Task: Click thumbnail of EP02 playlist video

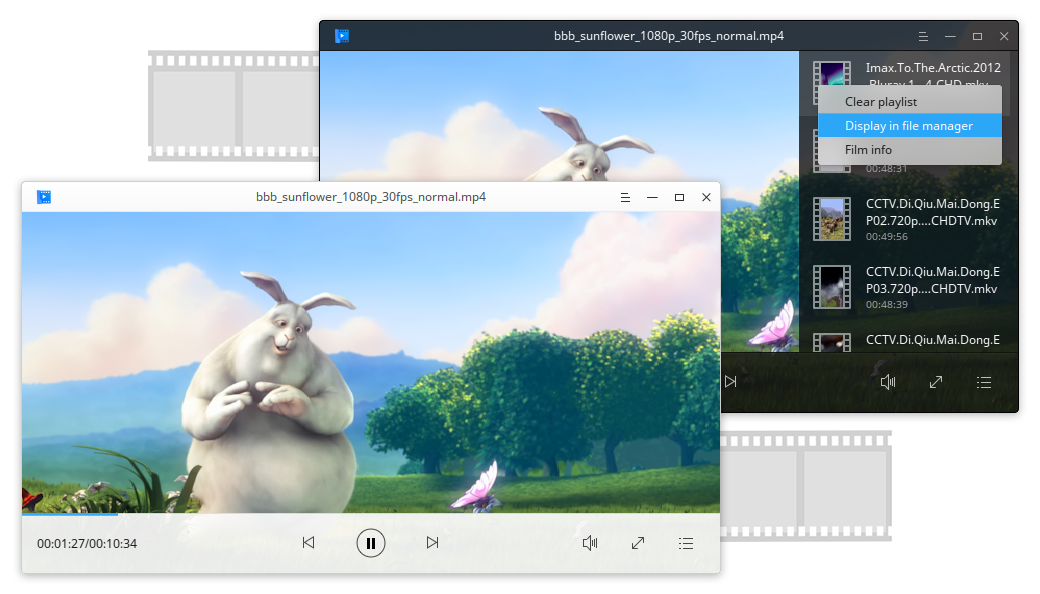Action: tap(832, 219)
